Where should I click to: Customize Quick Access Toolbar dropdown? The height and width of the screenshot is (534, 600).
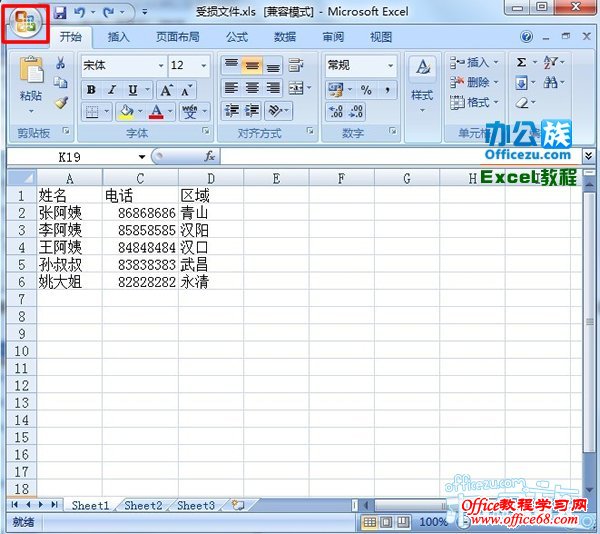tap(145, 13)
